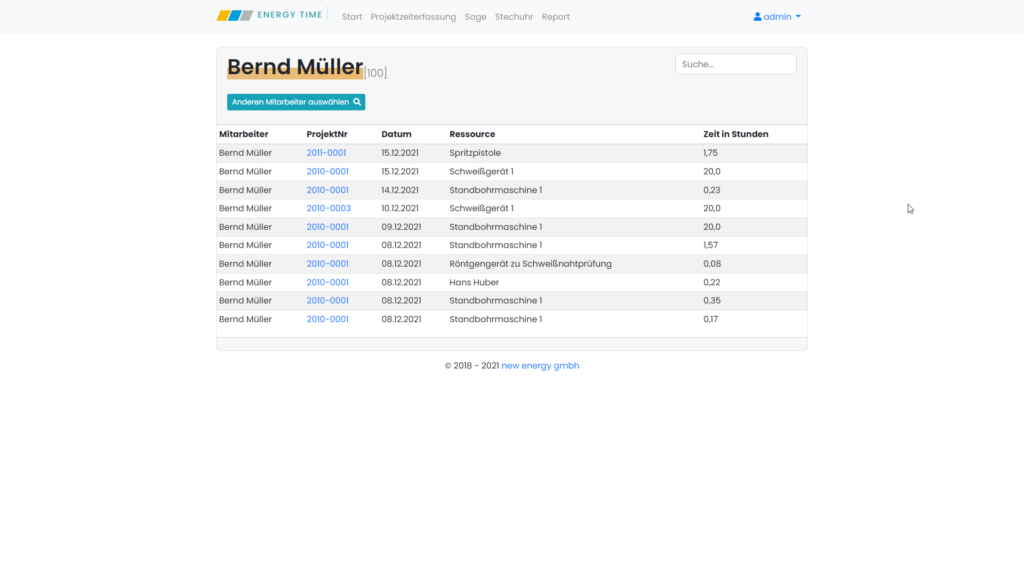The image size is (1024, 576).
Task: Focus the Suche search field
Action: pyautogui.click(x=735, y=64)
